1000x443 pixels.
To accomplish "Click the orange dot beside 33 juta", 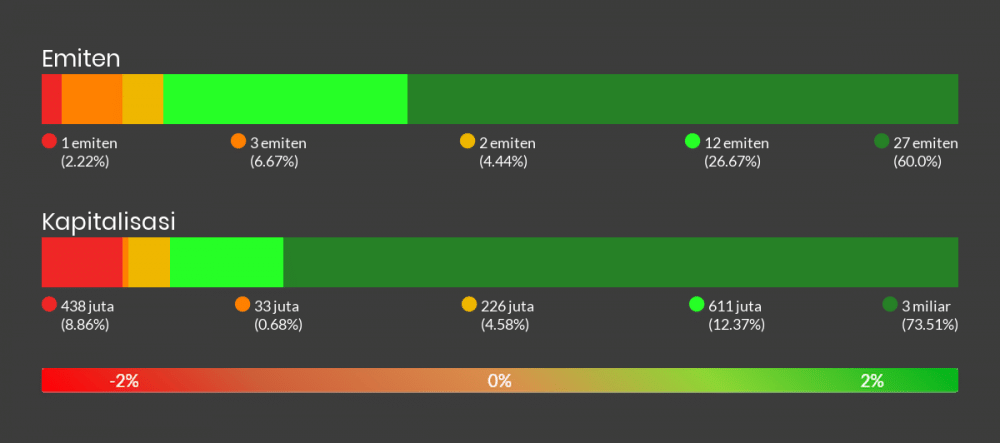I will click(242, 304).
